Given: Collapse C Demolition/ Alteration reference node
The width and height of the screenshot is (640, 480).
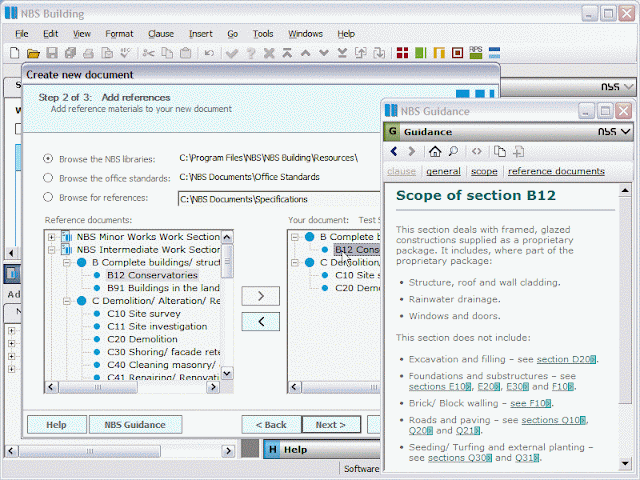Looking at the screenshot, I should [67, 301].
